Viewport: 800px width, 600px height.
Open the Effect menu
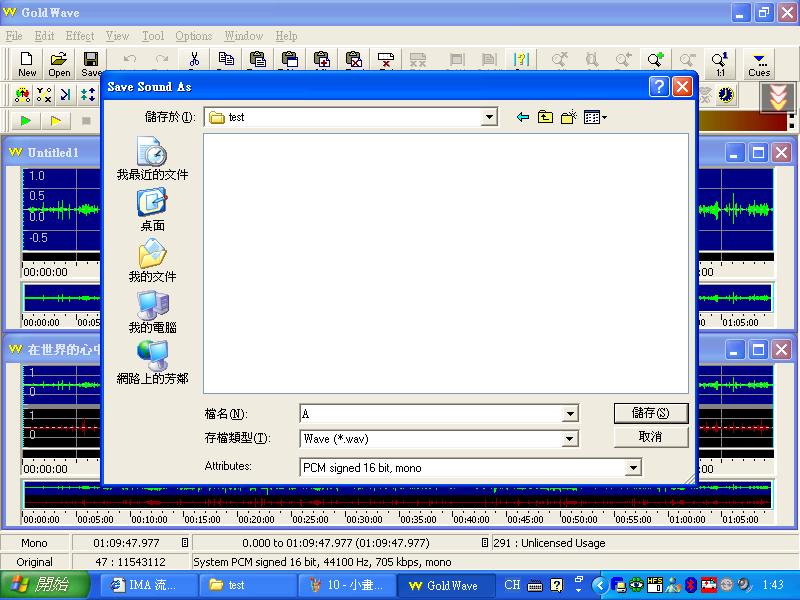click(x=80, y=36)
